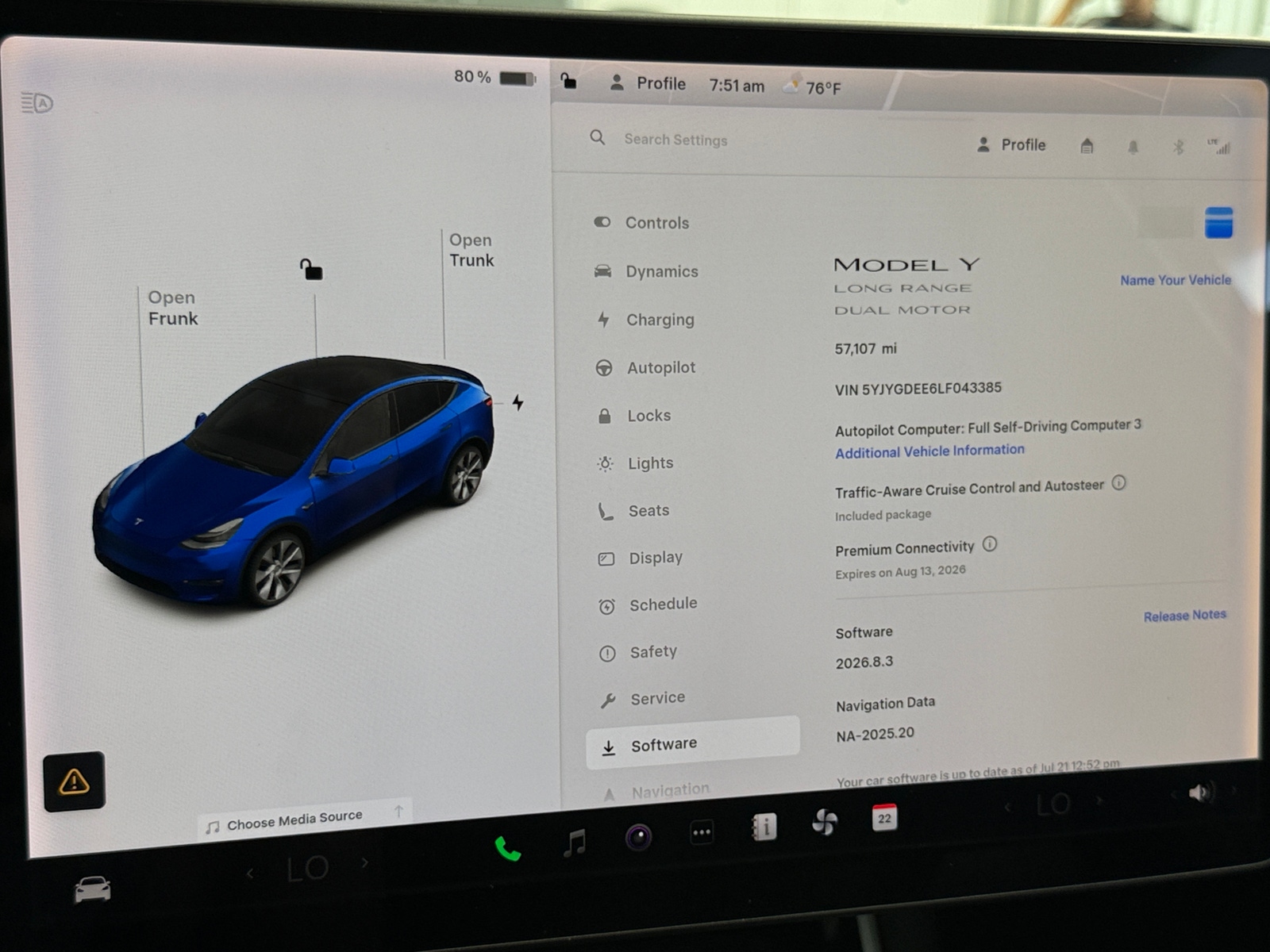This screenshot has width=1270, height=952.
Task: Tap the search magnifier icon
Action: (598, 137)
